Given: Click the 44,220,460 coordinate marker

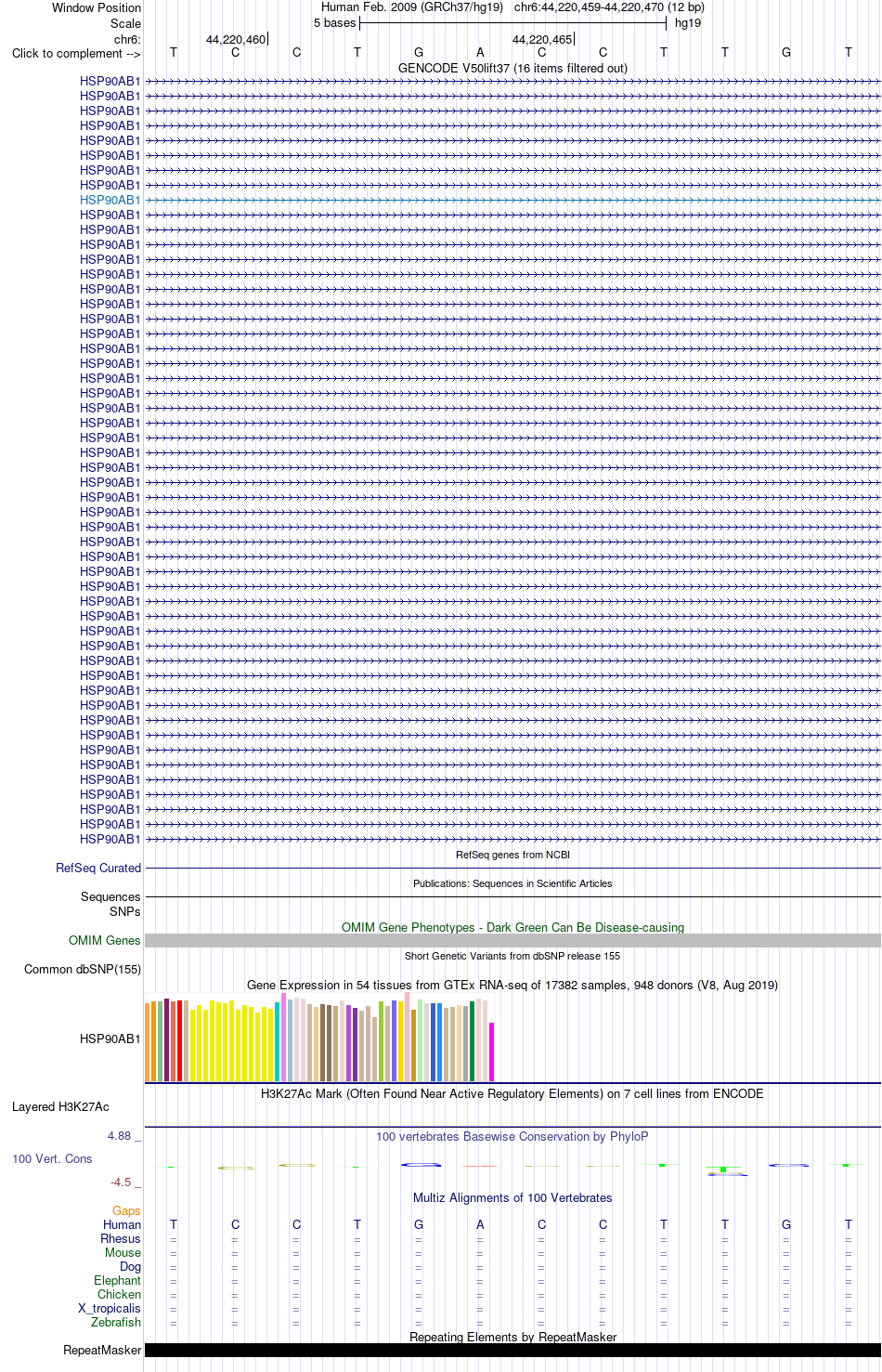Looking at the screenshot, I should click(236, 40).
